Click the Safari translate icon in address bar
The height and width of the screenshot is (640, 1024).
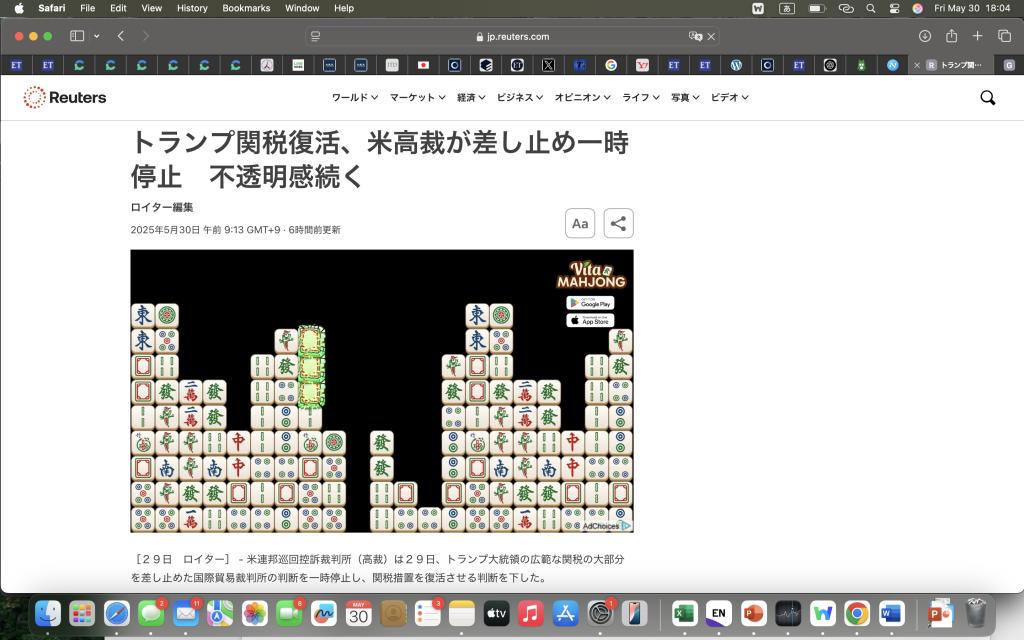pyautogui.click(x=695, y=36)
